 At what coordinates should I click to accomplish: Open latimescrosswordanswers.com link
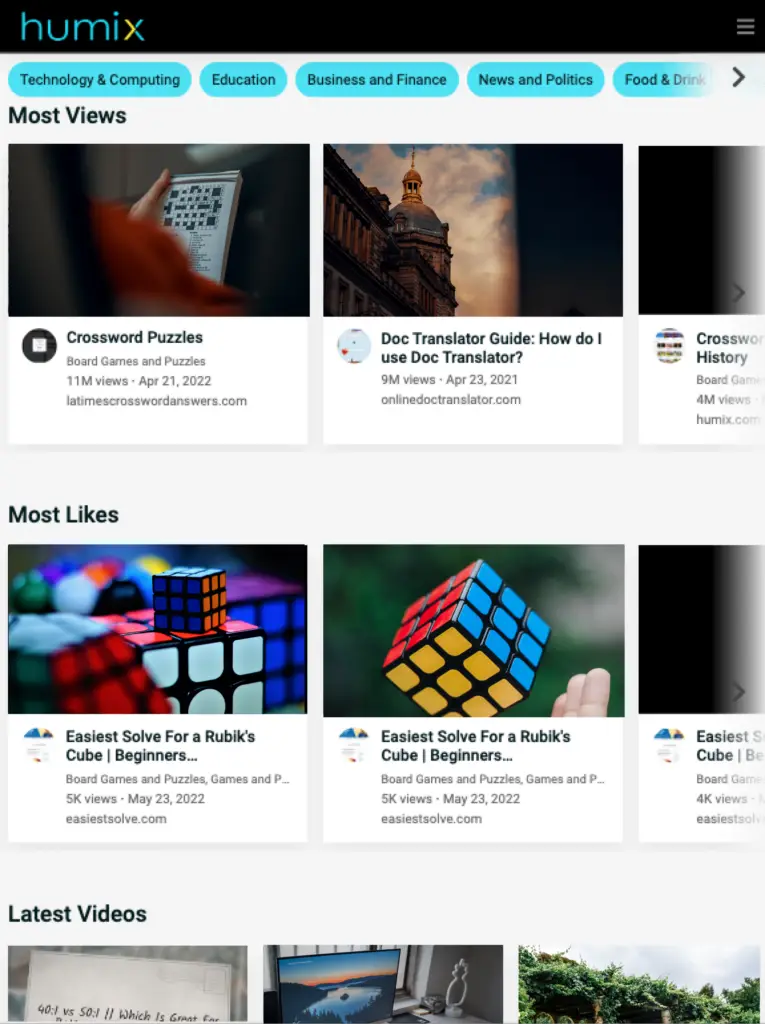pyautogui.click(x=156, y=401)
